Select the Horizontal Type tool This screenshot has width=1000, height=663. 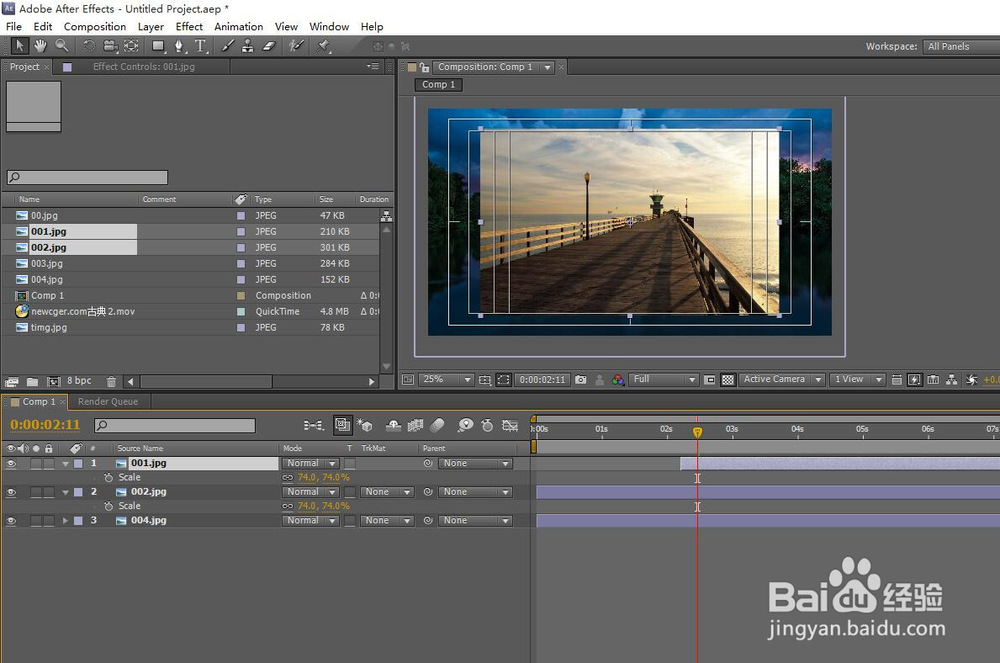coord(200,46)
